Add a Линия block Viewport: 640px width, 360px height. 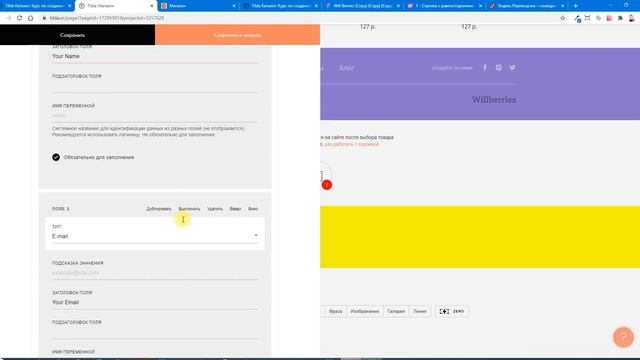click(x=420, y=311)
